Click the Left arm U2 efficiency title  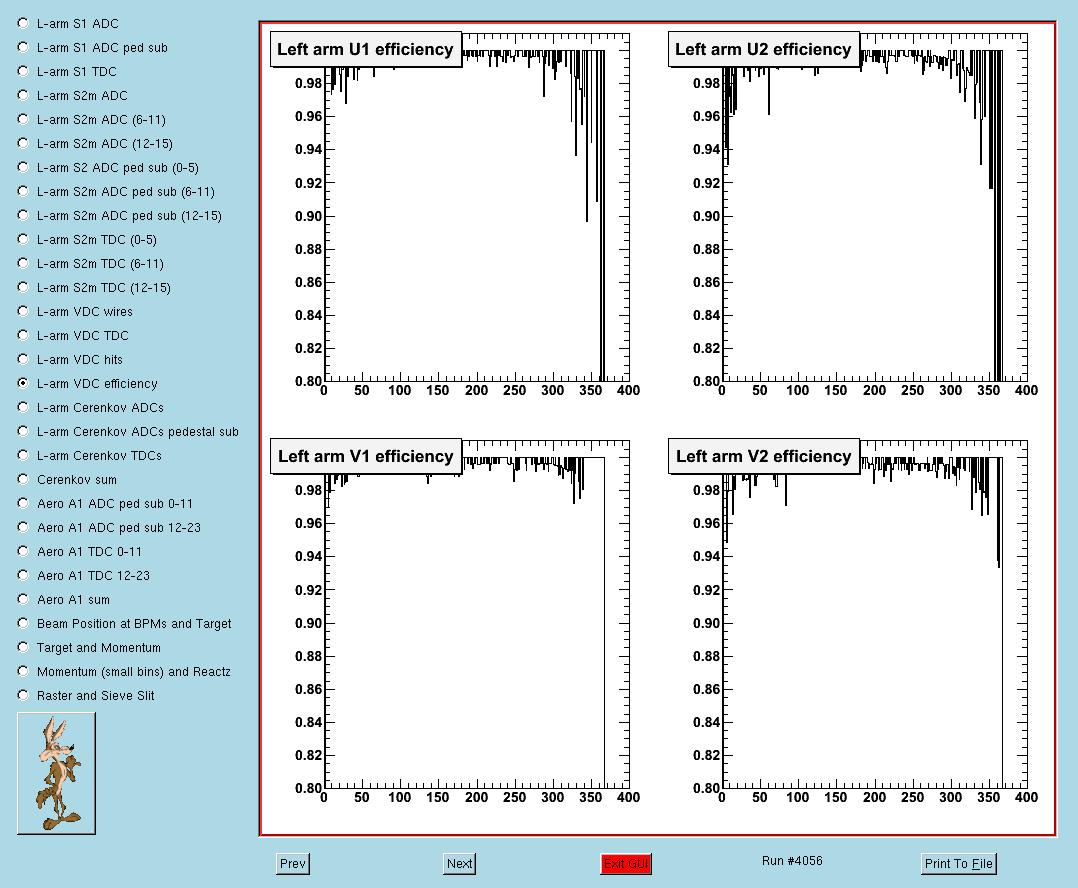click(764, 49)
